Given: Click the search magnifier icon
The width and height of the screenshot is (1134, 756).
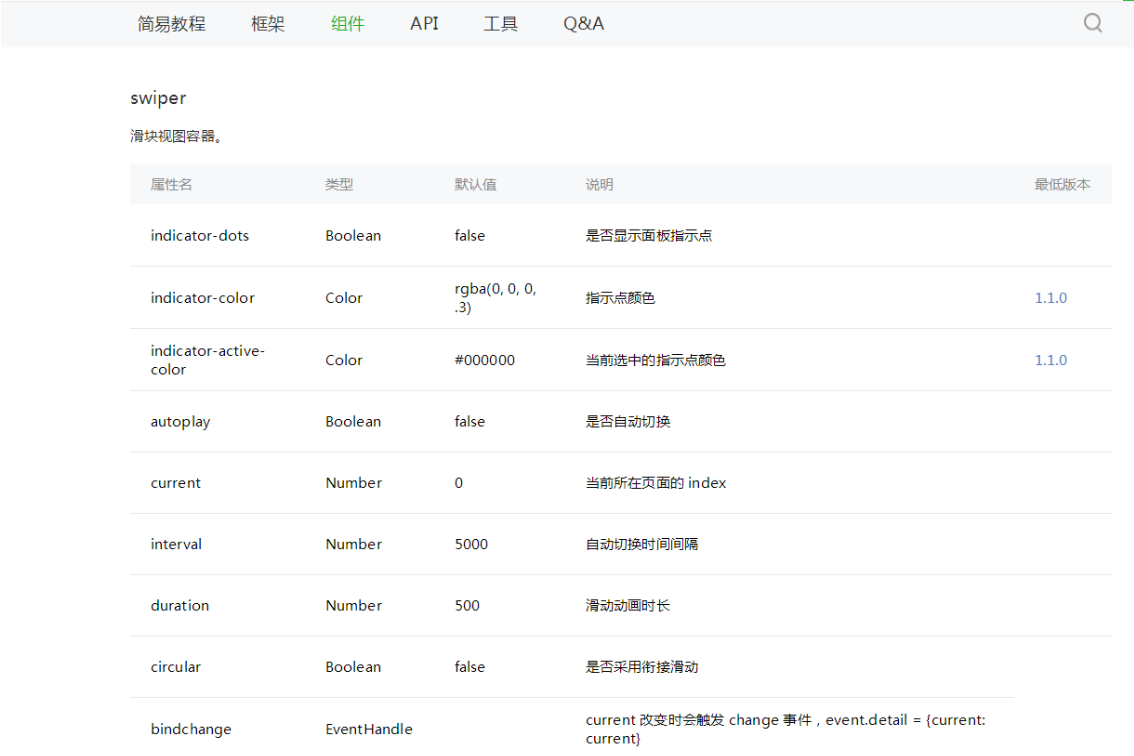Looking at the screenshot, I should 1093,23.
